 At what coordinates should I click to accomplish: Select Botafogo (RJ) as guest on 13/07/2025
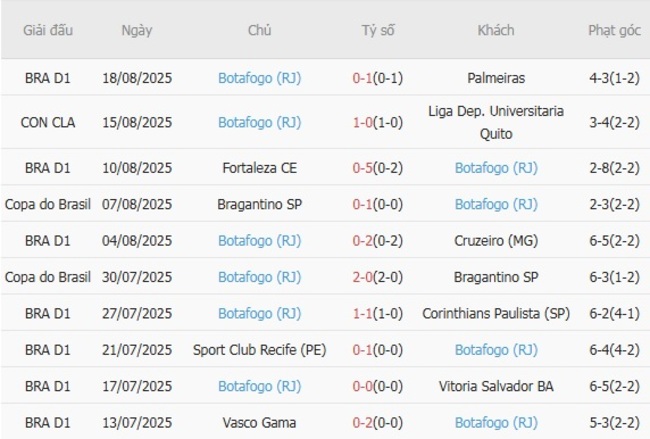coord(496,423)
